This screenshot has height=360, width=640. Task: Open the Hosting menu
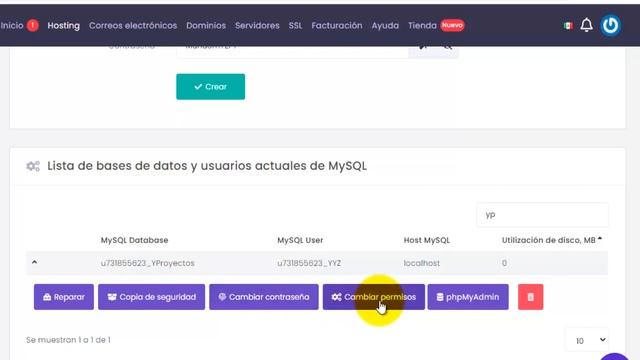coord(63,25)
